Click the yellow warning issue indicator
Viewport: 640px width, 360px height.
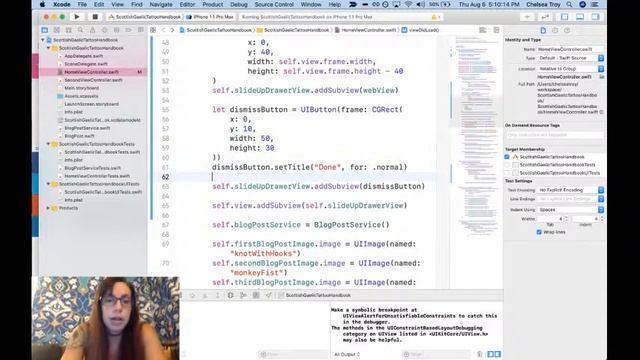click(436, 17)
